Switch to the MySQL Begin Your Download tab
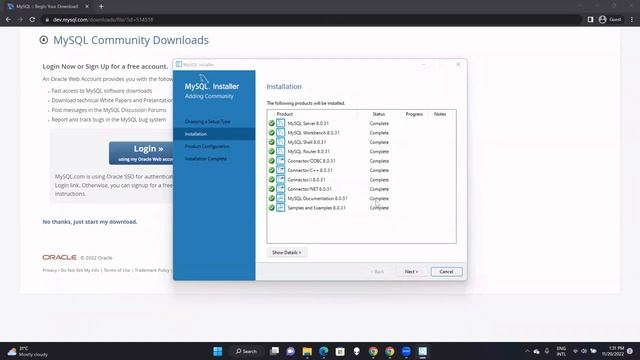The height and width of the screenshot is (360, 640). [x=48, y=7]
